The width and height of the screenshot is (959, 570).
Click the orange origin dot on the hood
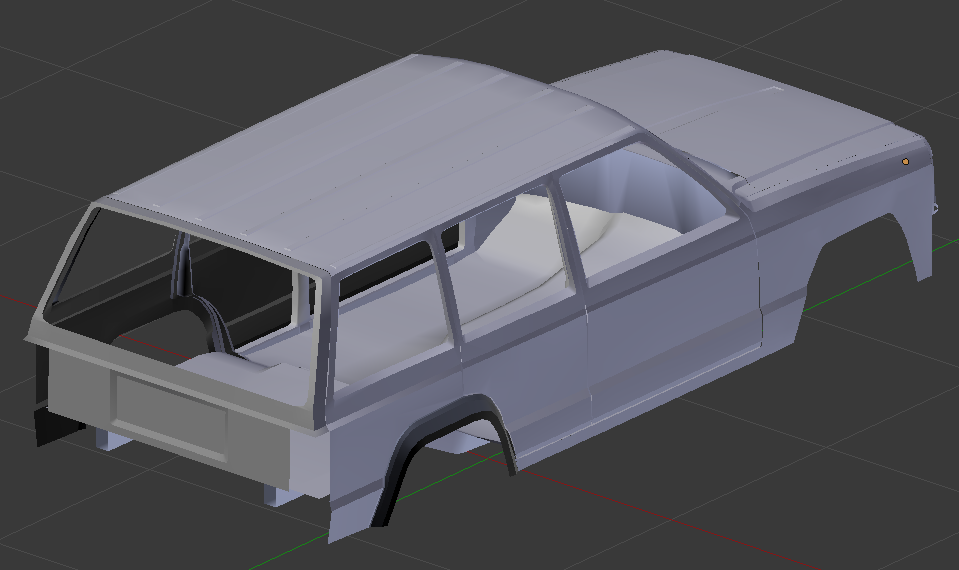905,161
